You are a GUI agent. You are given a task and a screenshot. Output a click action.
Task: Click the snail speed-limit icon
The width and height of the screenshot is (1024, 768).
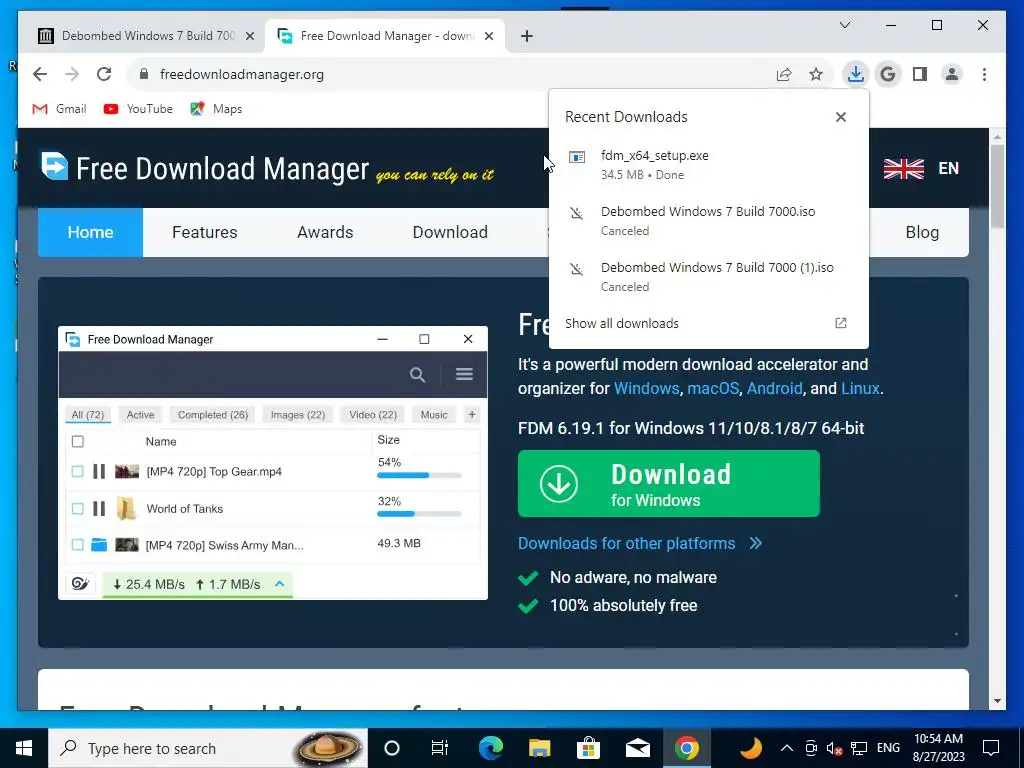pos(80,584)
